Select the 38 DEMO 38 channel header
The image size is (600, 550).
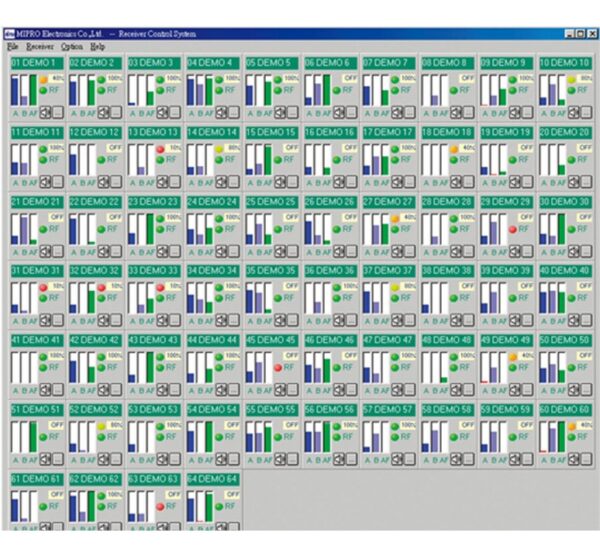click(x=448, y=271)
